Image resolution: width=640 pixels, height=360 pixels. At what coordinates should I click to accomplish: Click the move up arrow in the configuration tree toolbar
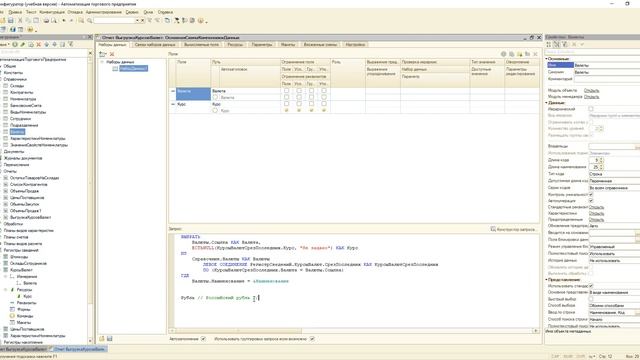[47, 44]
